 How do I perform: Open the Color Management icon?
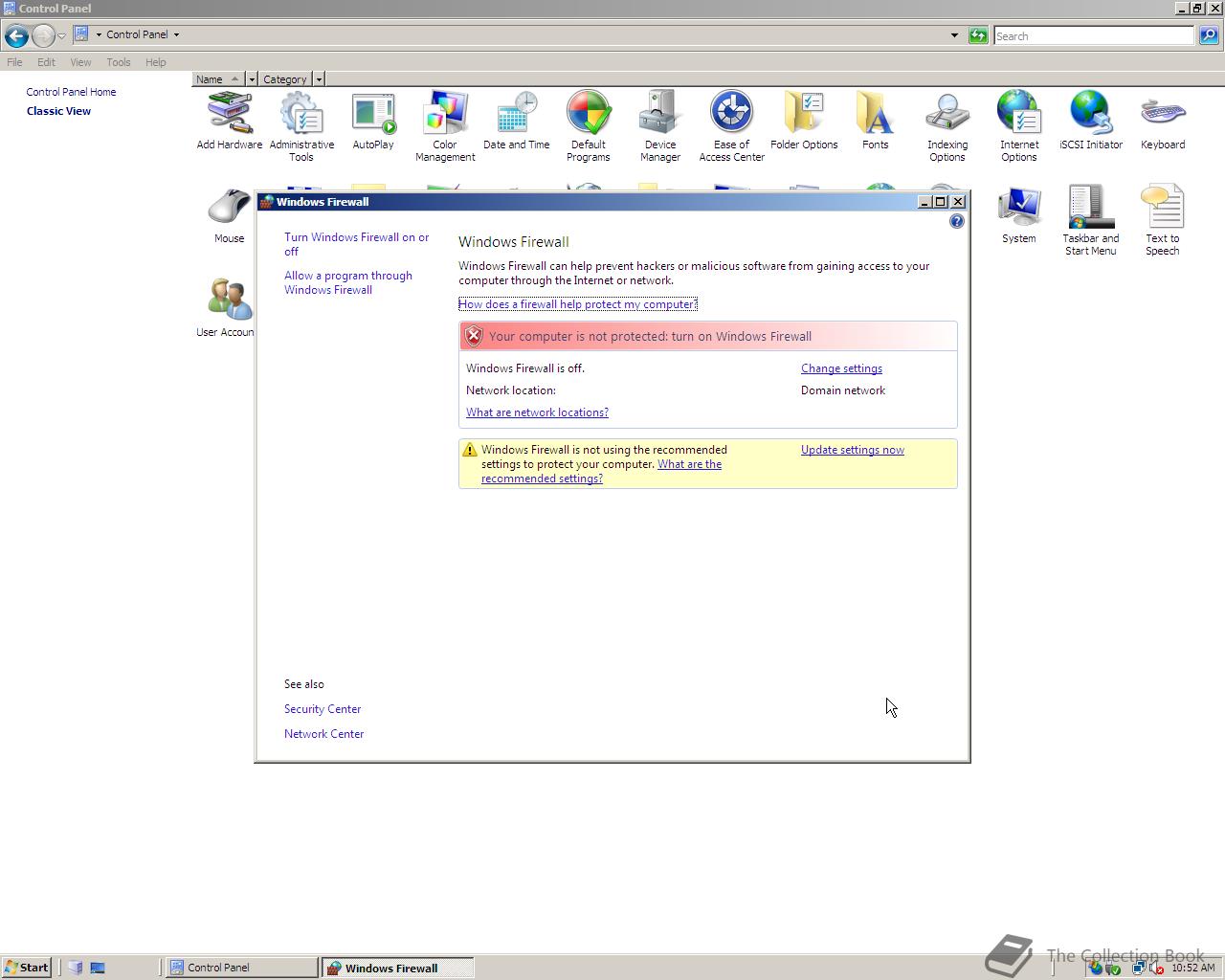tap(445, 126)
